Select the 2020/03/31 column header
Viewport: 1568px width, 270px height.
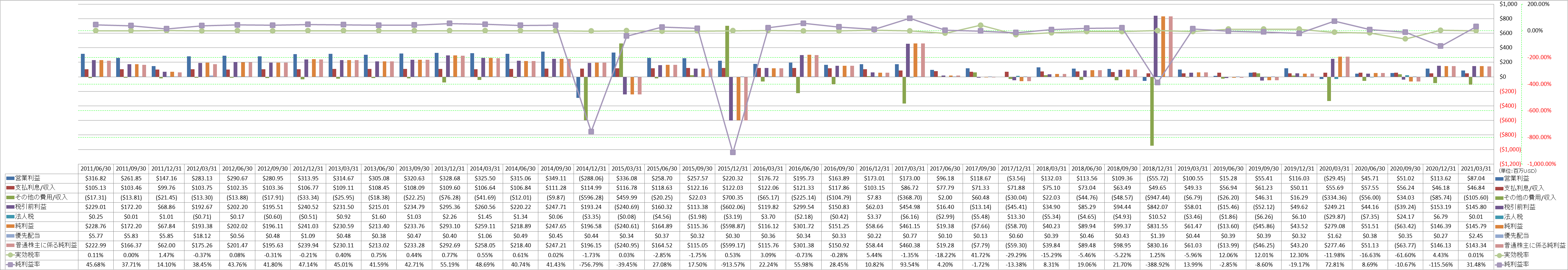[1334, 169]
